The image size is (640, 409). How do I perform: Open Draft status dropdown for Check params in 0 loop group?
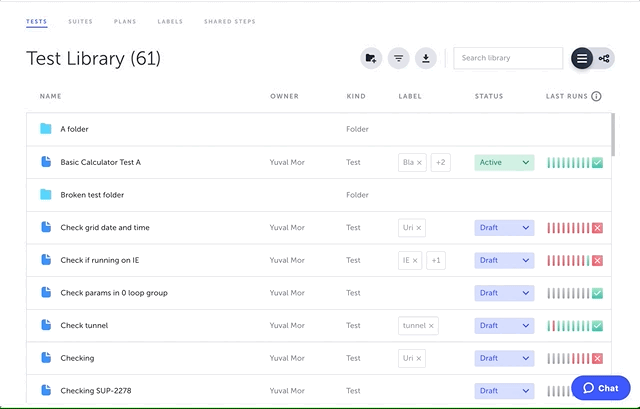pos(504,293)
